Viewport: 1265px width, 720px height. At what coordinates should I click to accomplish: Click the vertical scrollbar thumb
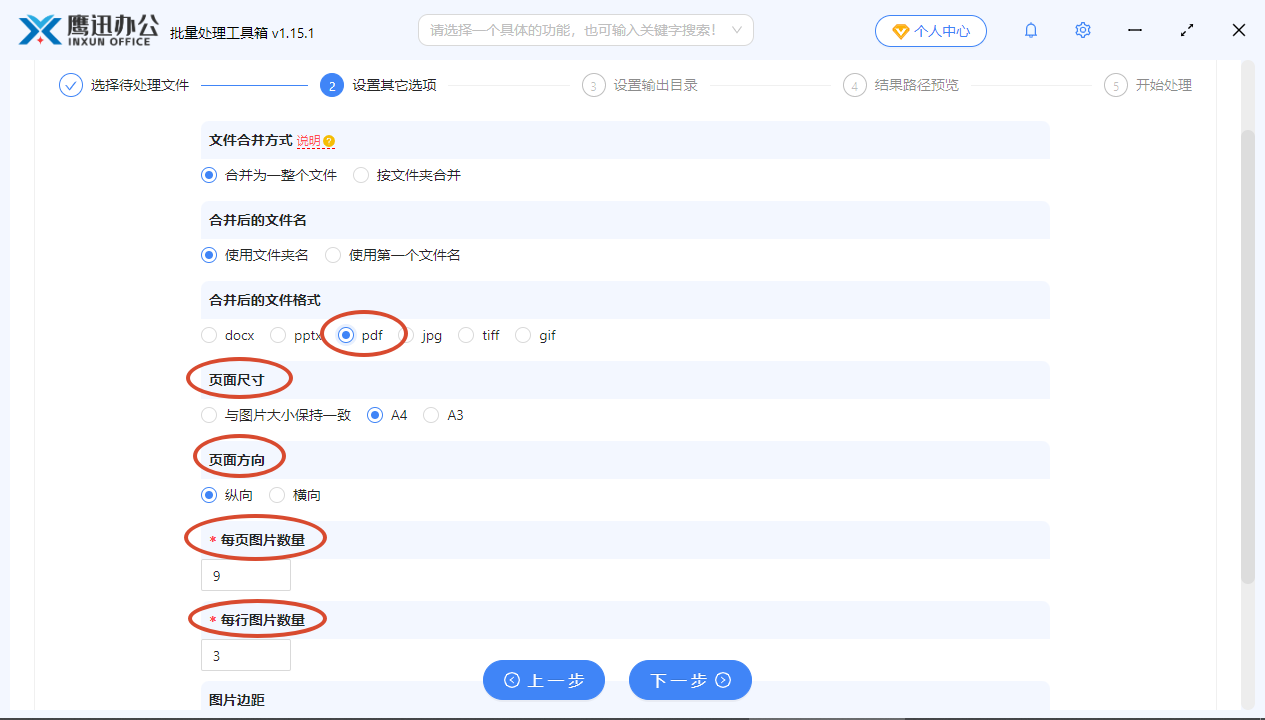tap(1247, 356)
